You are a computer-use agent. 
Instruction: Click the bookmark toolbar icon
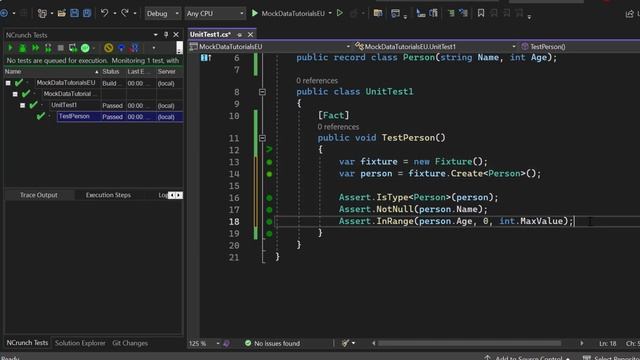(x=481, y=13)
